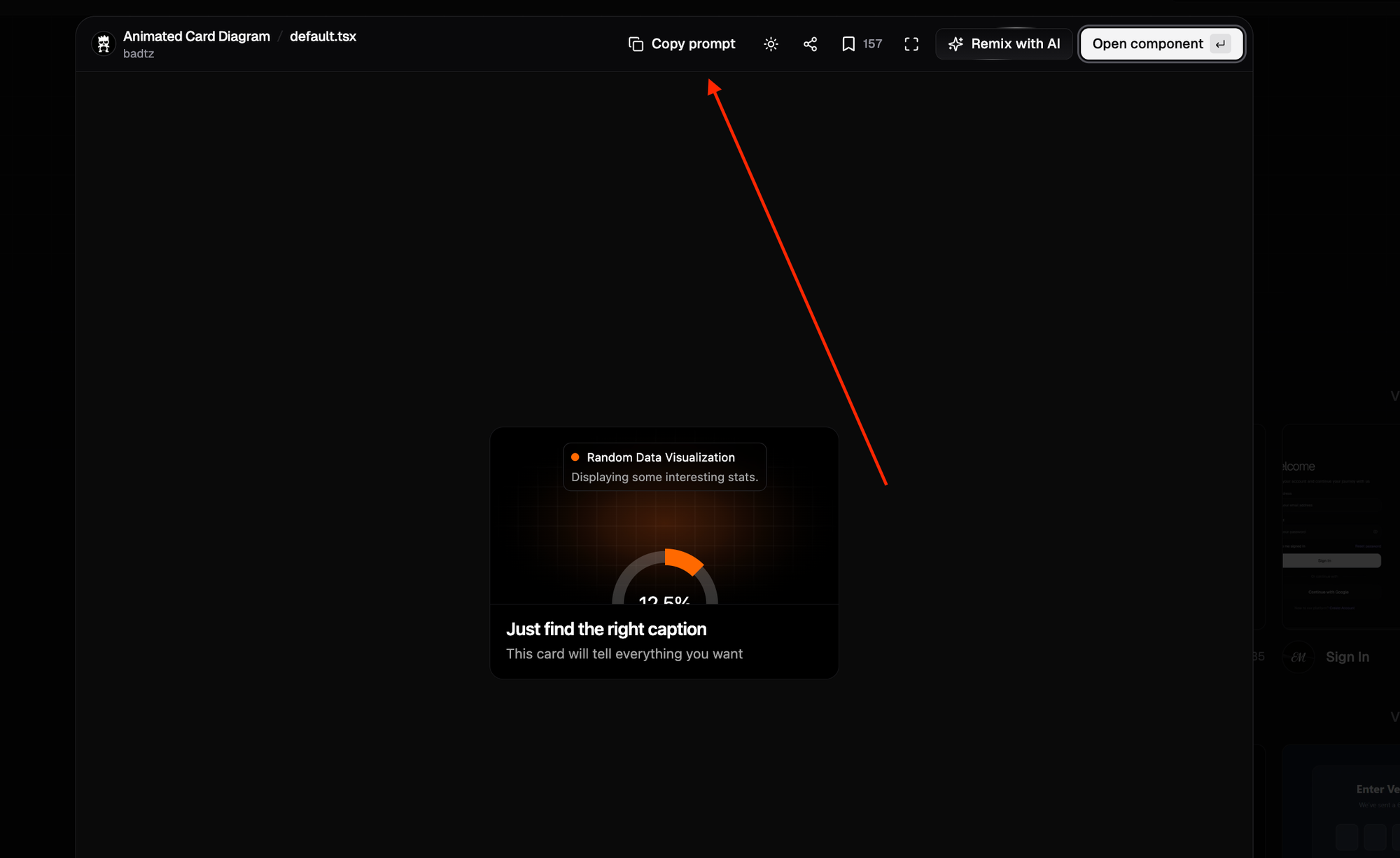Screen dimensions: 1400x858
Task: Click the EM avatar beside Sign In
Action: click(1298, 657)
